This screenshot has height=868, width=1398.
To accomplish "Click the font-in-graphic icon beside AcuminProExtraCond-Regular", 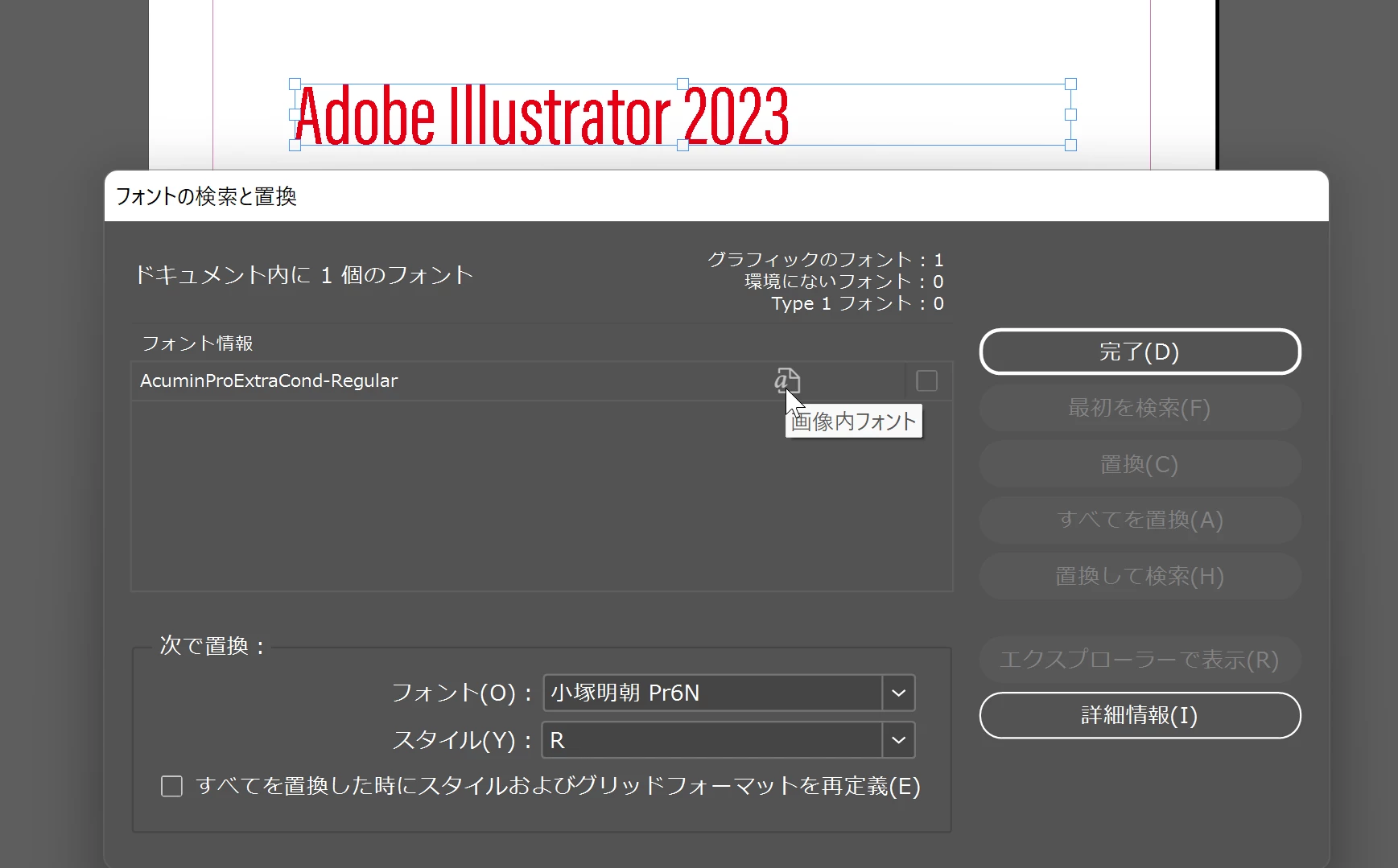I will [787, 381].
